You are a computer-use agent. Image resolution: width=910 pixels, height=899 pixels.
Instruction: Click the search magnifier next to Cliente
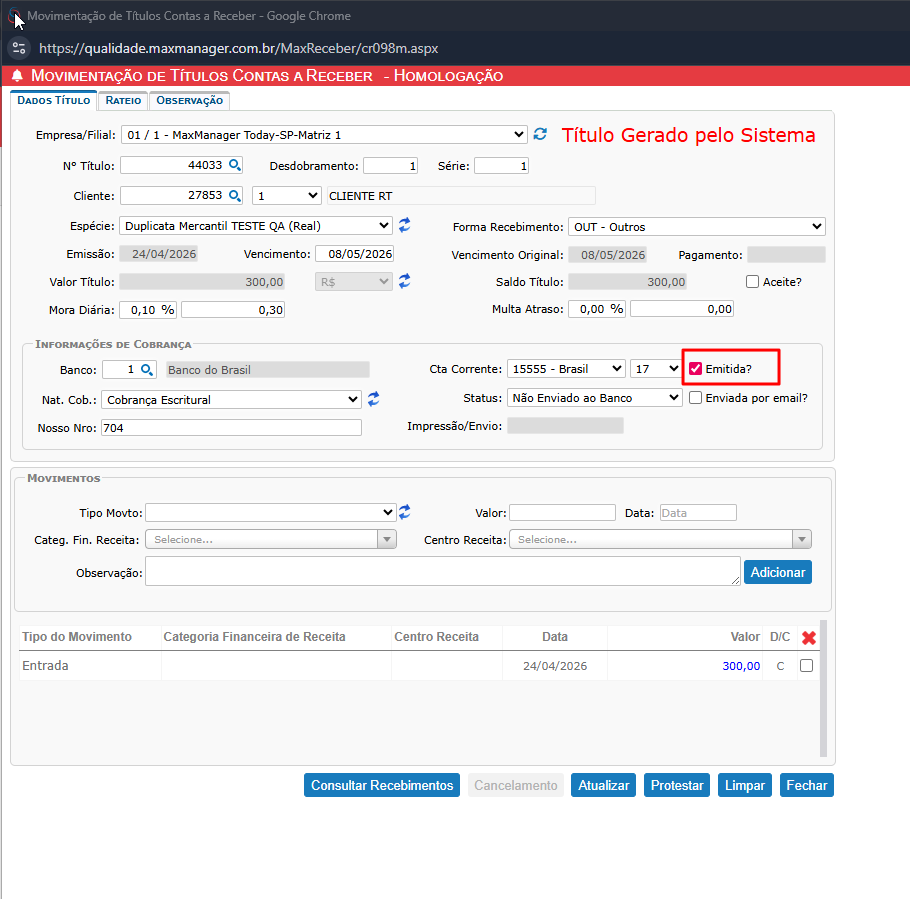point(235,196)
